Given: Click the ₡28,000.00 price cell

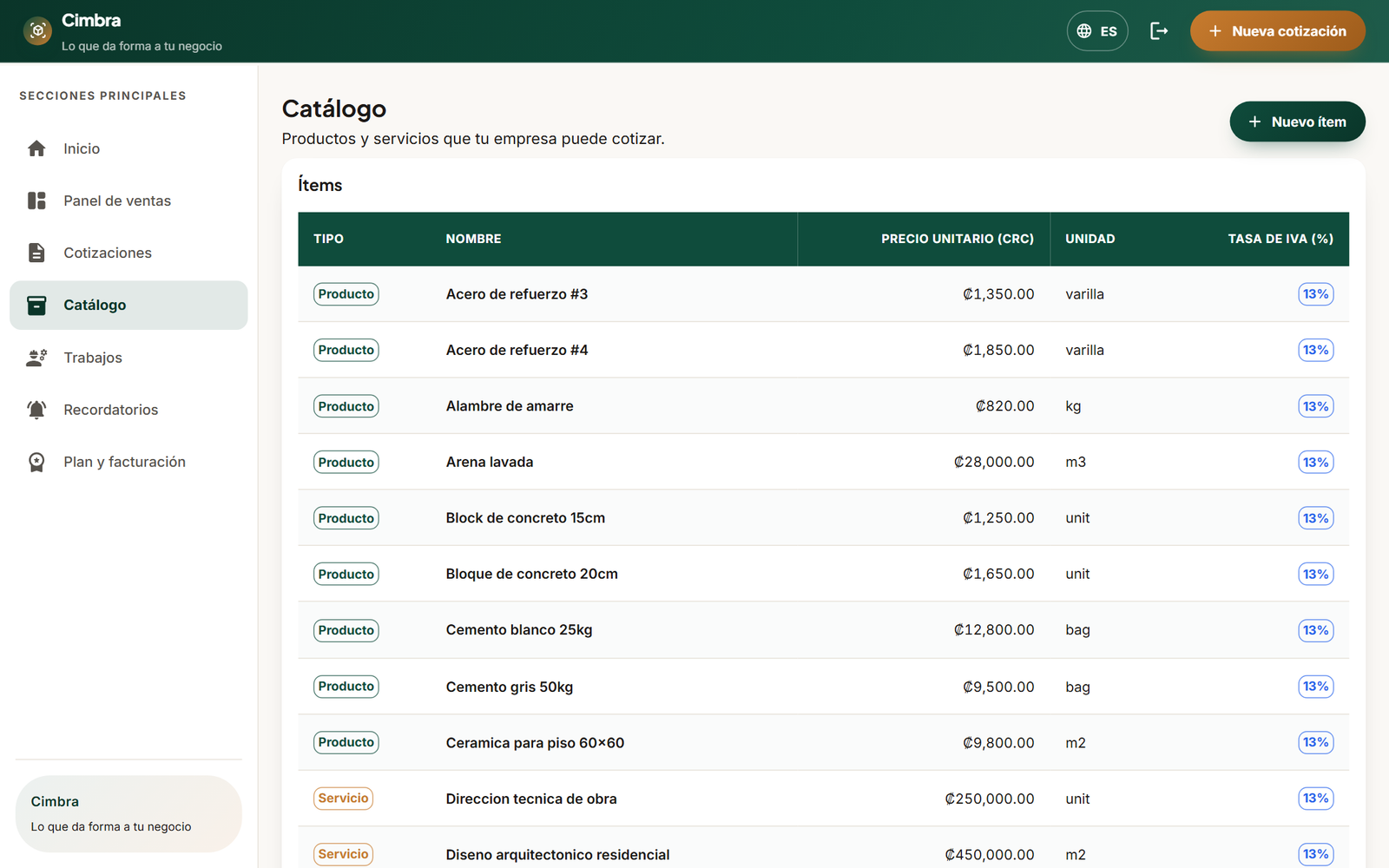Looking at the screenshot, I should tap(994, 462).
